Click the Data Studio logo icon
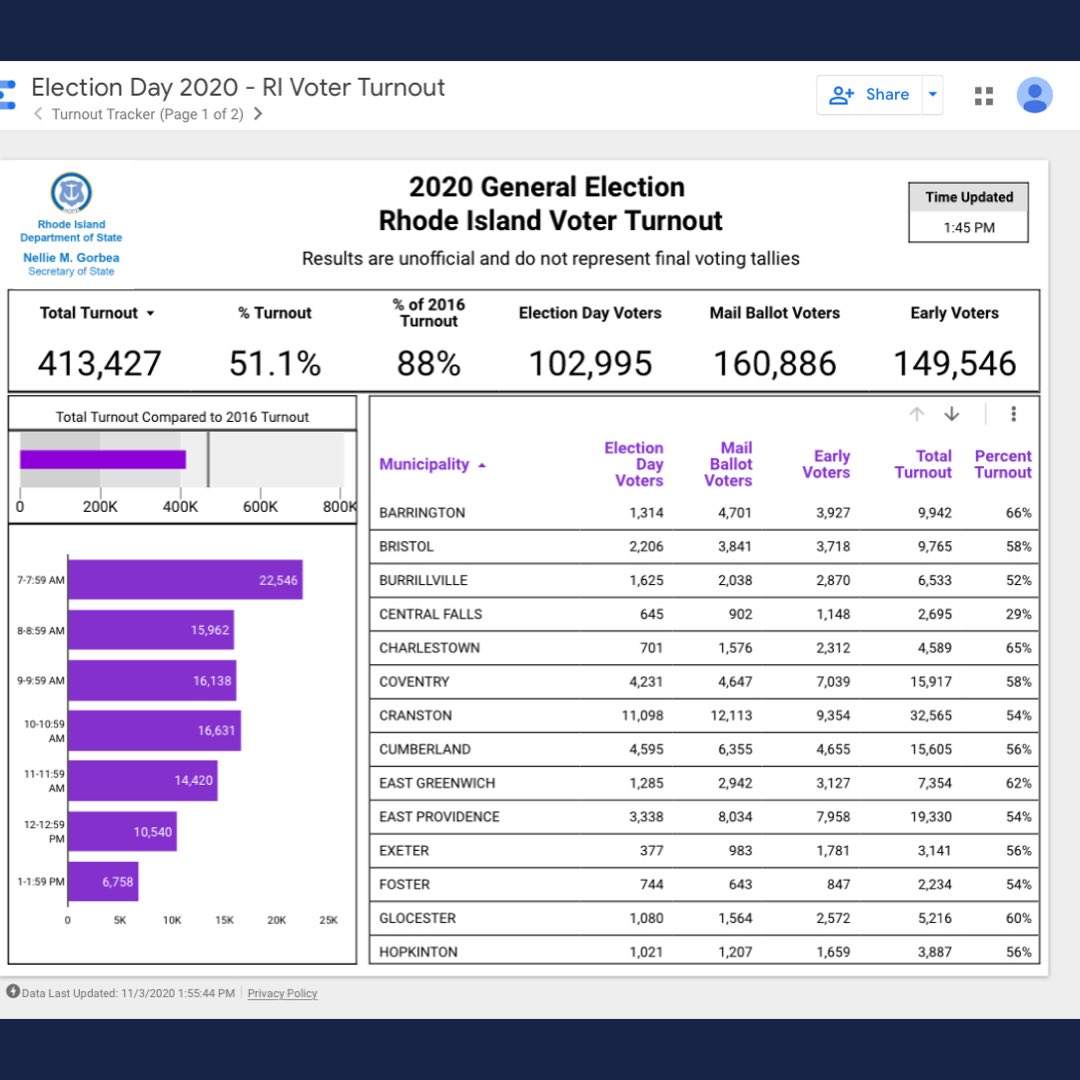1080x1080 pixels. point(8,94)
